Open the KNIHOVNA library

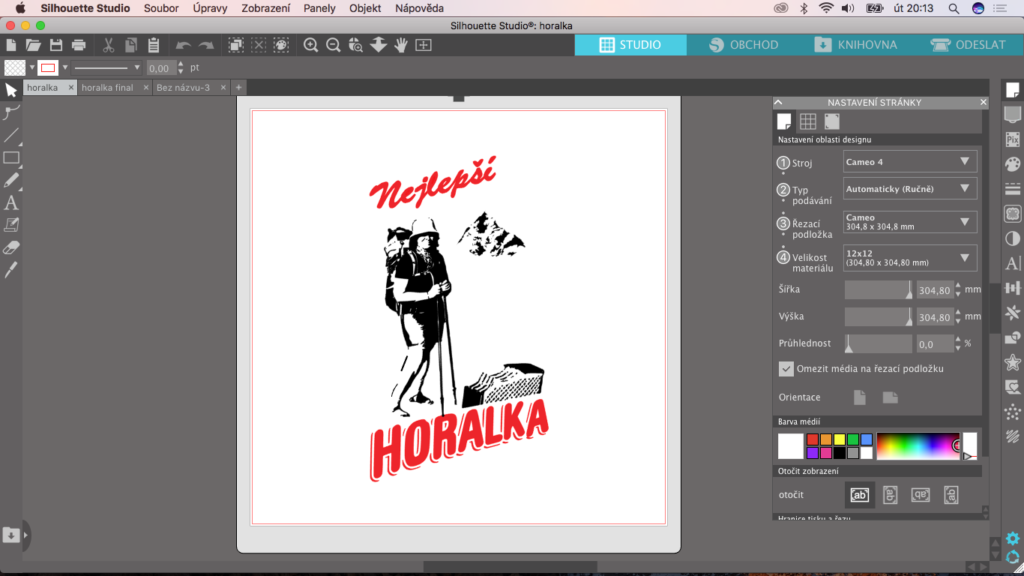[x=856, y=45]
